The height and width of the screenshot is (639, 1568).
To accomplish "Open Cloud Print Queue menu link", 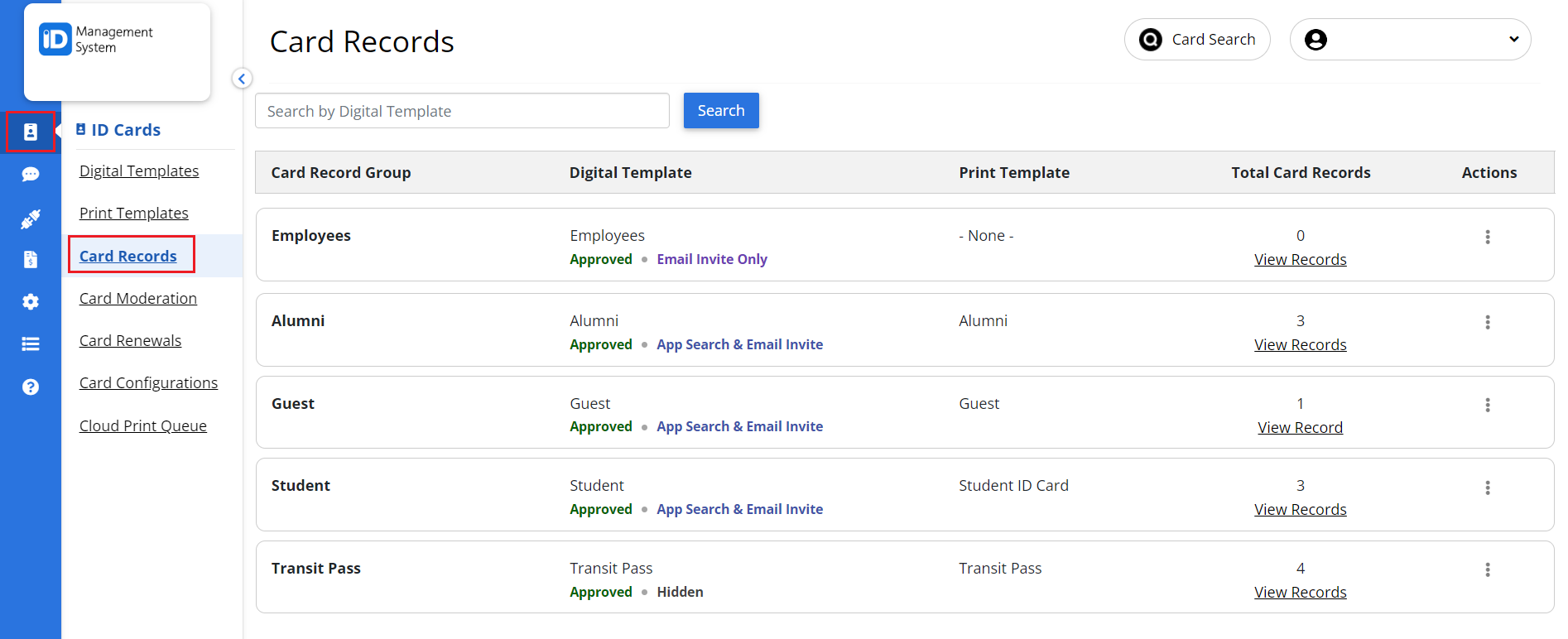I will pos(143,426).
